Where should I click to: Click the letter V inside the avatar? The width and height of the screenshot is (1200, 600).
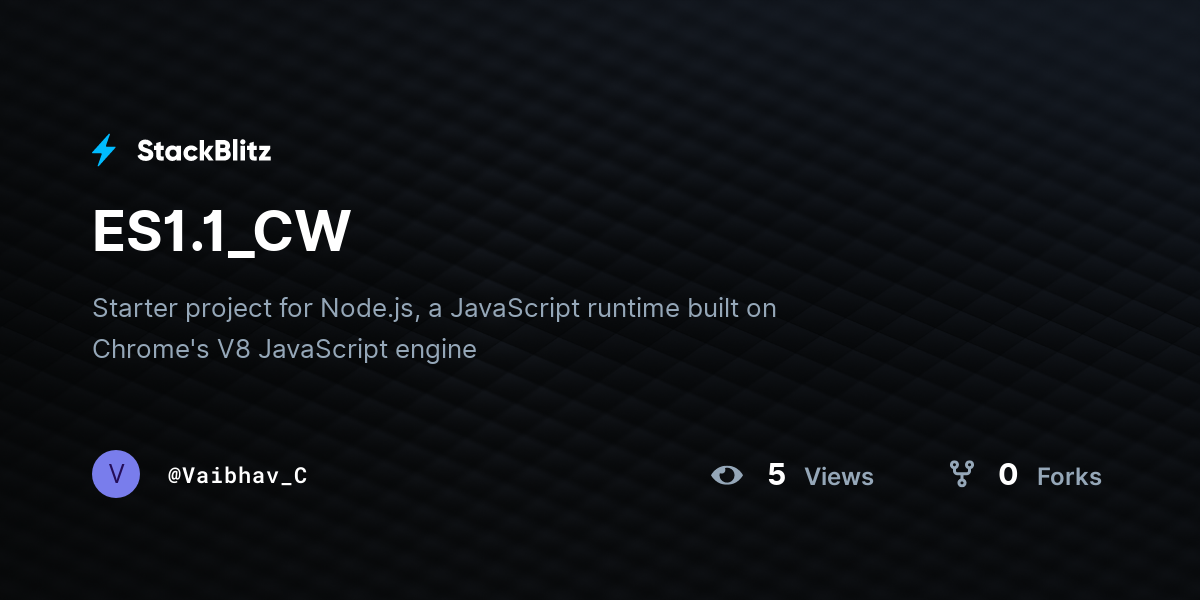click(x=116, y=474)
